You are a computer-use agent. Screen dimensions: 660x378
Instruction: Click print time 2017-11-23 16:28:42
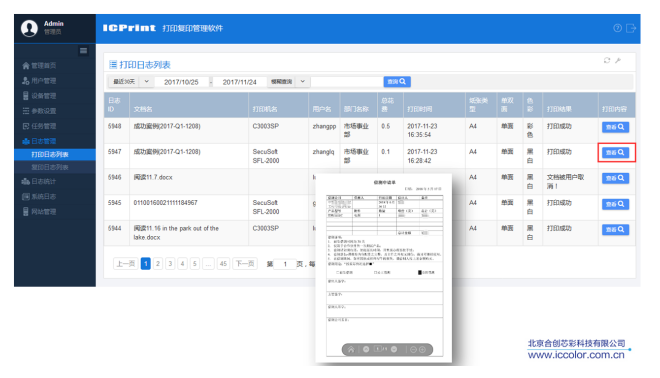pos(422,156)
